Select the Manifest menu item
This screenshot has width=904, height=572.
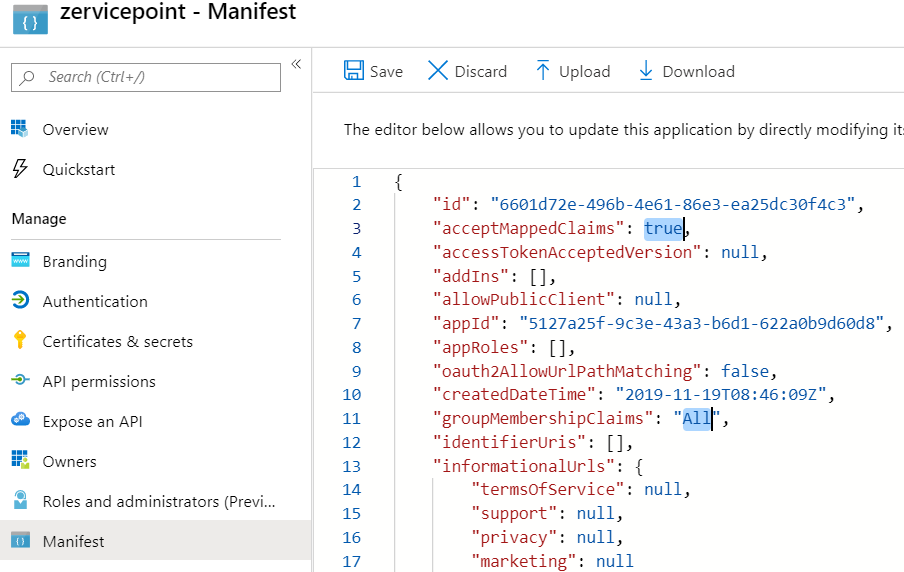tap(73, 541)
